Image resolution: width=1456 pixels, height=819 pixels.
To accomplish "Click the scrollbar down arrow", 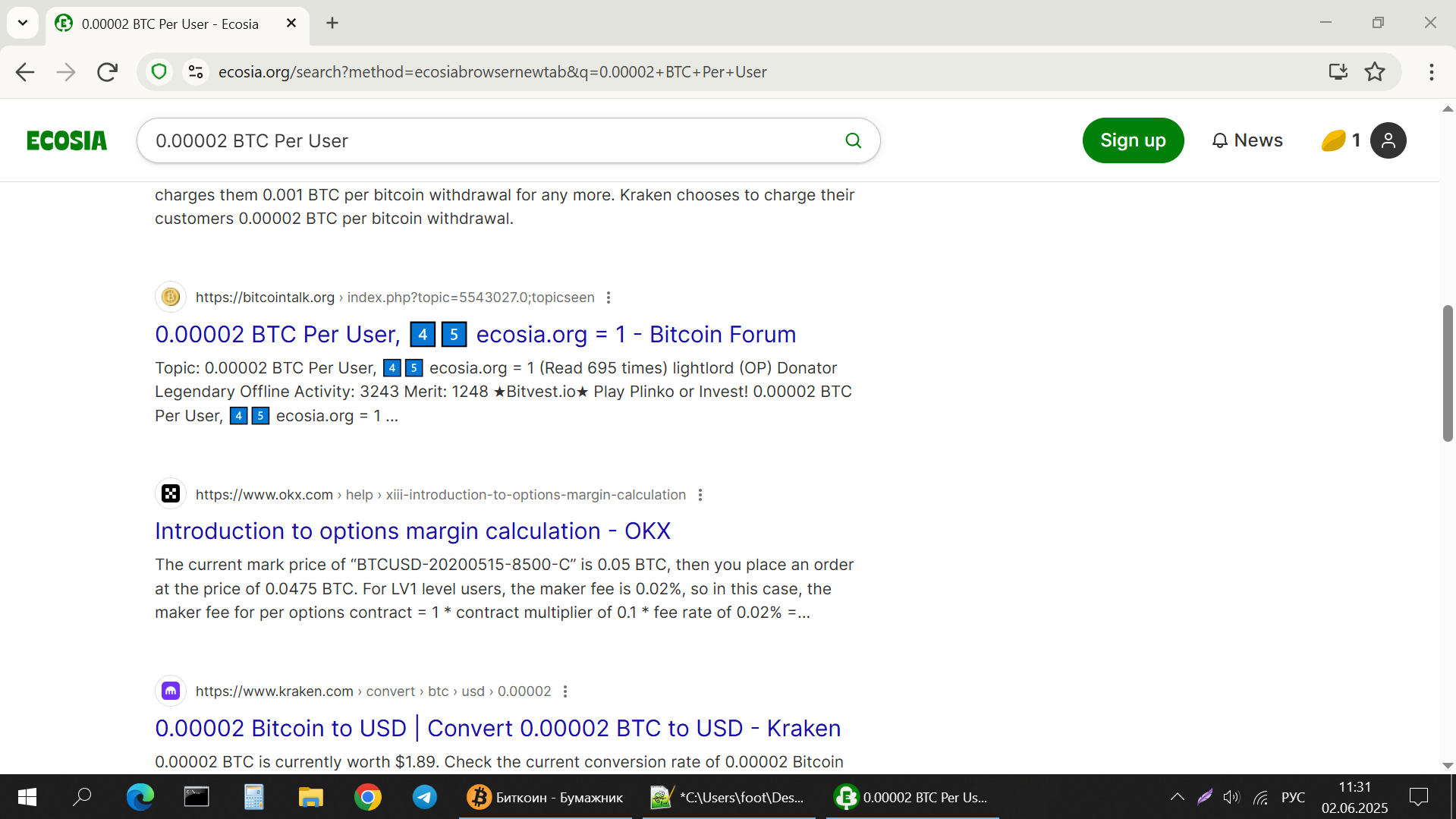I will pyautogui.click(x=1448, y=766).
